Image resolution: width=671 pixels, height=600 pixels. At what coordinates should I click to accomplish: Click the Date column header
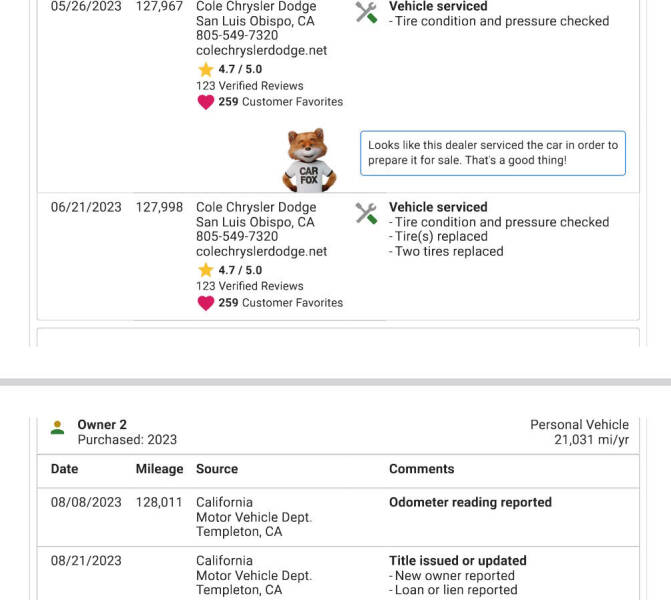pos(64,469)
